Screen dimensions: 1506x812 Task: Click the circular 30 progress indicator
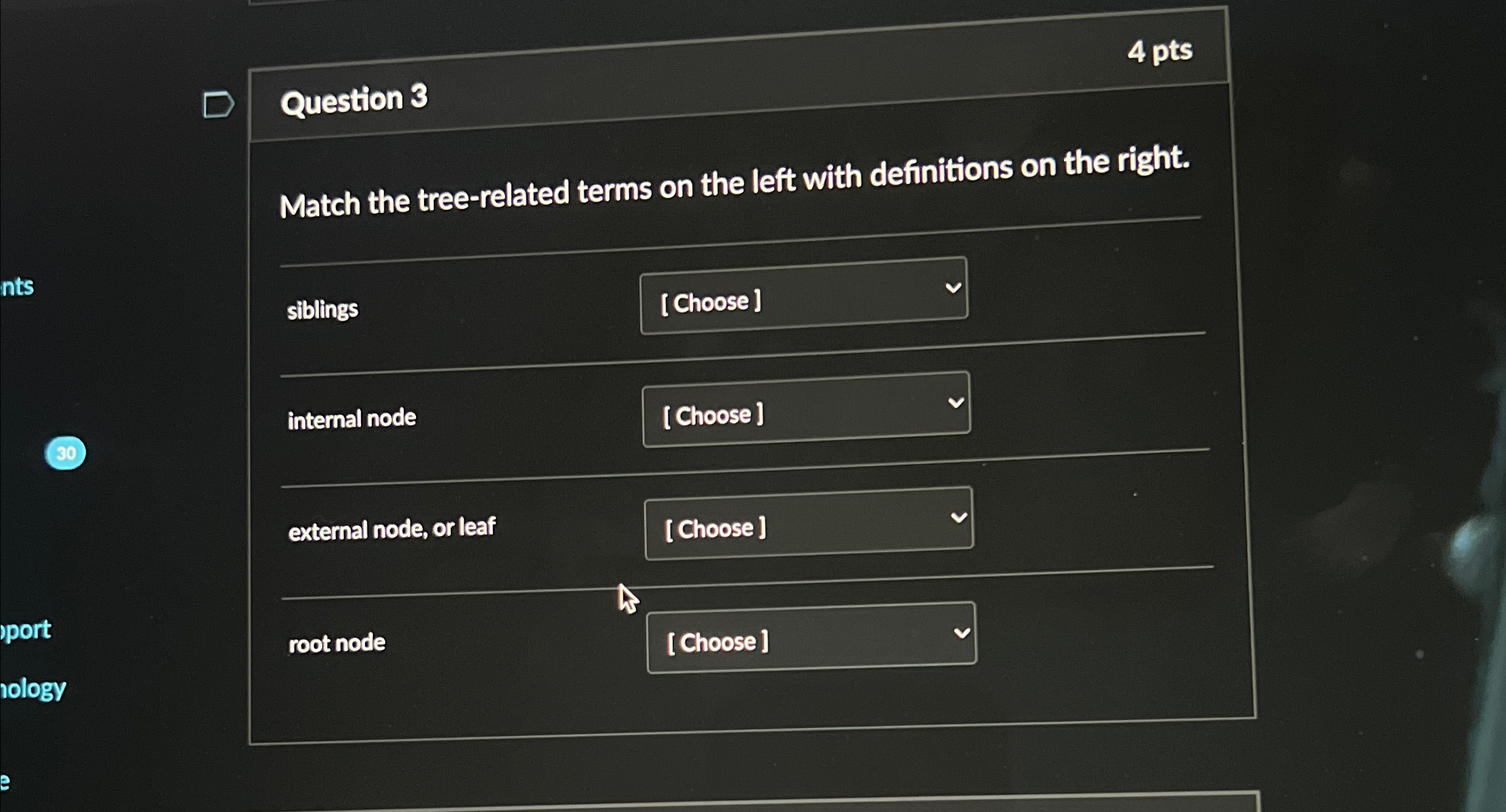pyautogui.click(x=67, y=452)
